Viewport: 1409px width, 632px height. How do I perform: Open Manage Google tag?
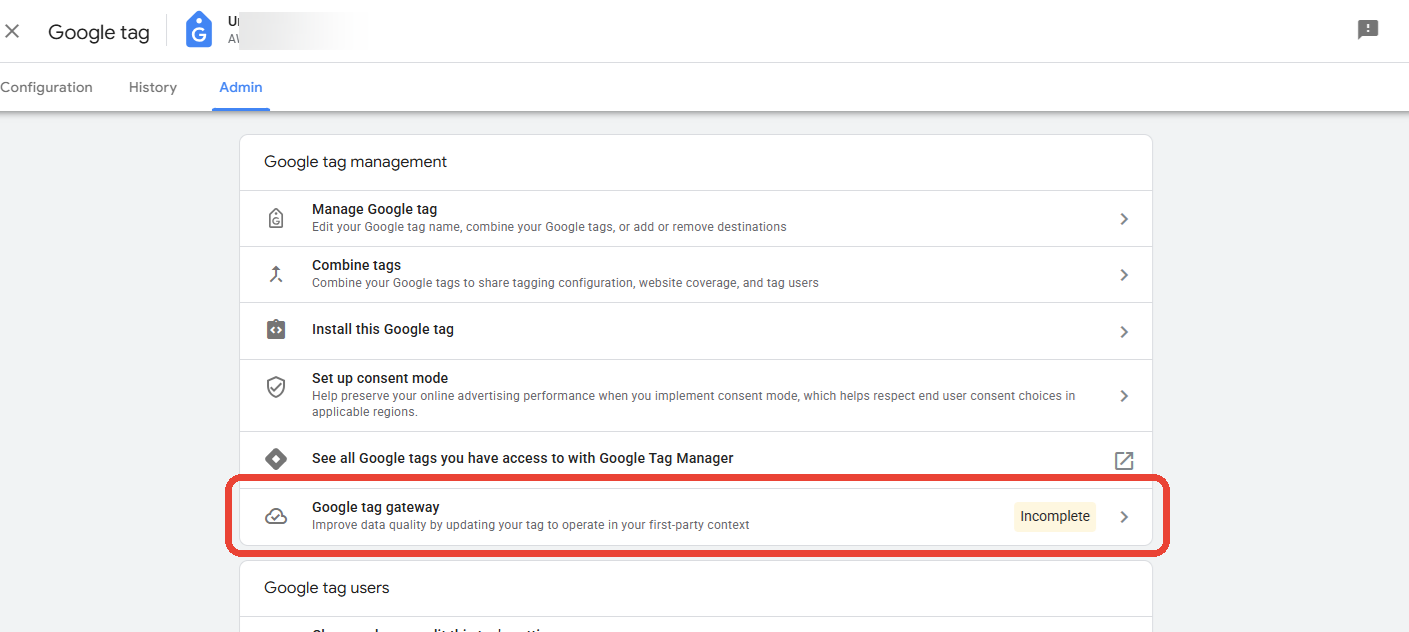pyautogui.click(x=696, y=218)
